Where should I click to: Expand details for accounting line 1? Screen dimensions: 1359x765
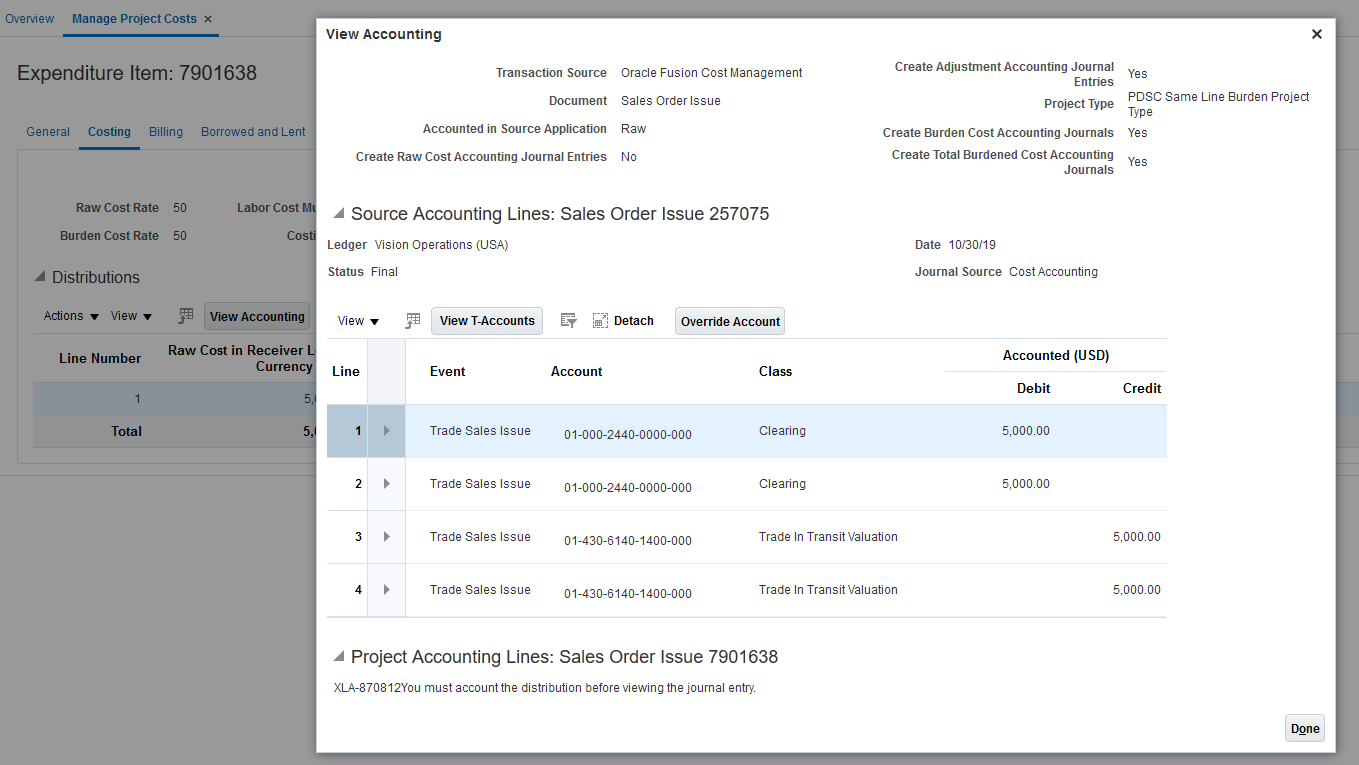pos(386,431)
